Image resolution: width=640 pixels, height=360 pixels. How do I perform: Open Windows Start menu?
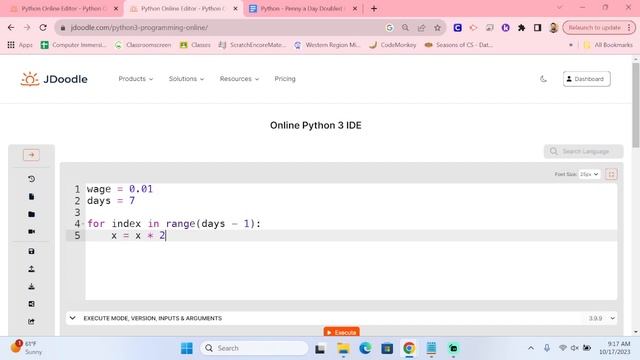187,348
